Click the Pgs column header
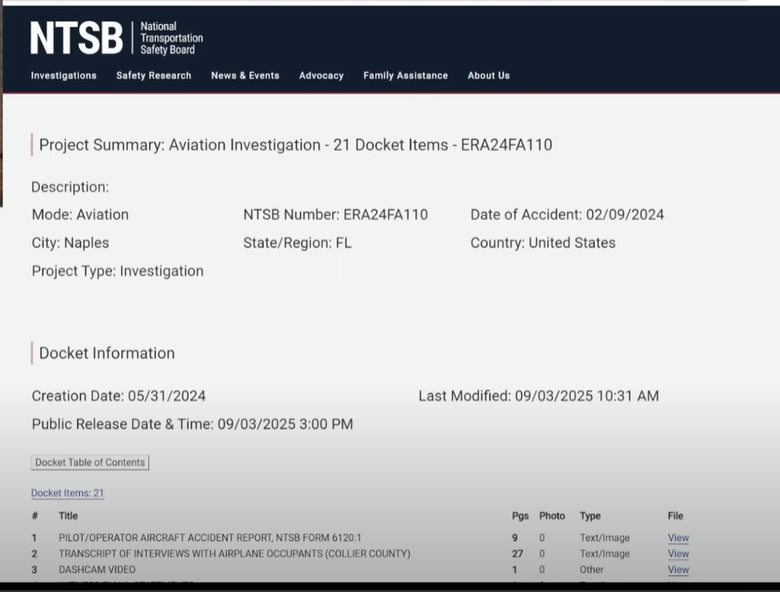780x592 pixels. click(x=520, y=516)
